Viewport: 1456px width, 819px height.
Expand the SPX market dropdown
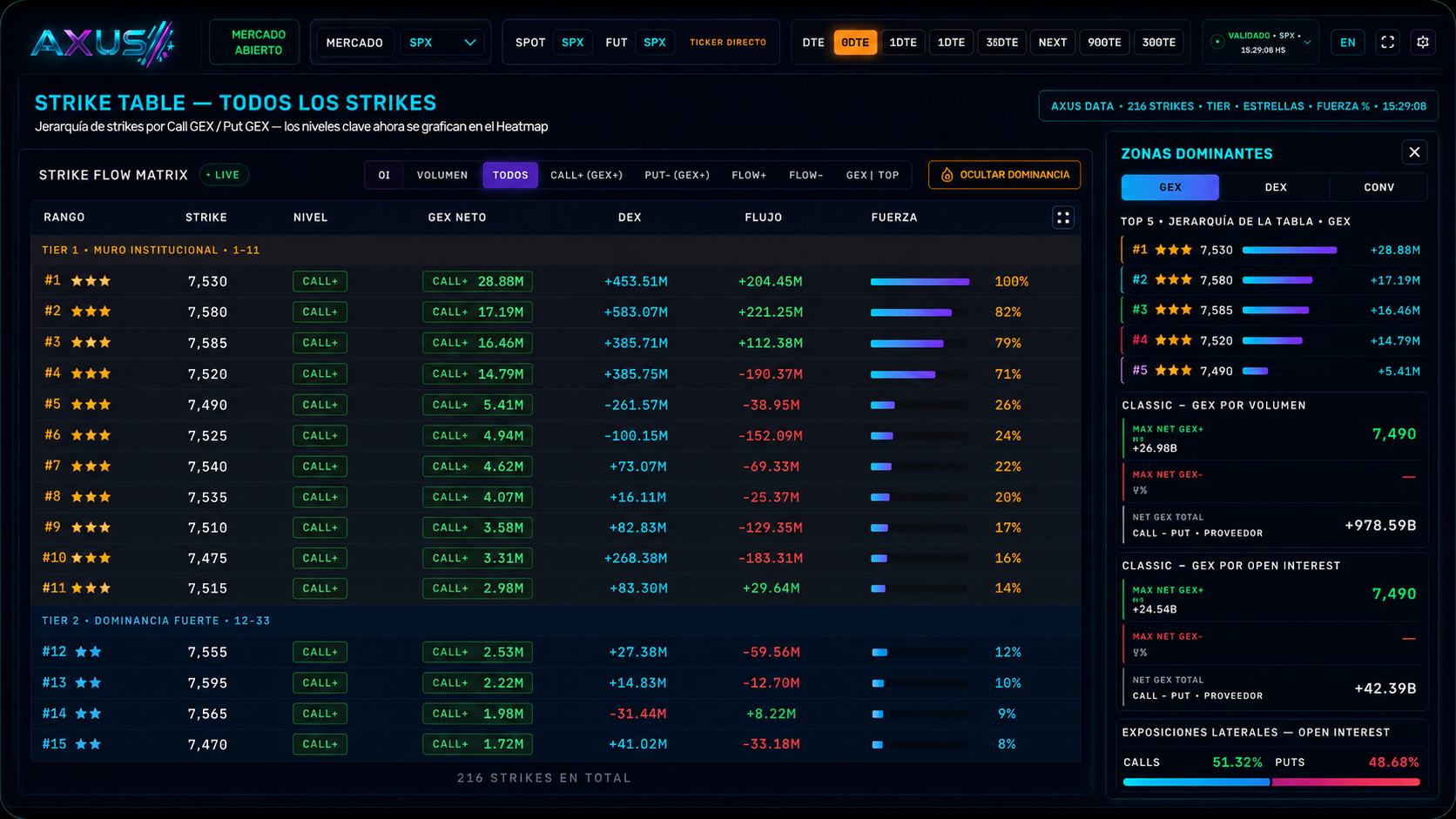click(442, 43)
